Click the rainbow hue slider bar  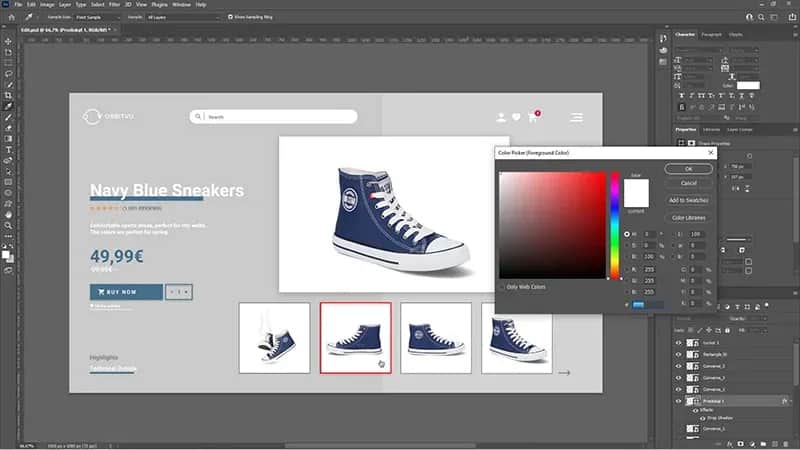click(615, 225)
